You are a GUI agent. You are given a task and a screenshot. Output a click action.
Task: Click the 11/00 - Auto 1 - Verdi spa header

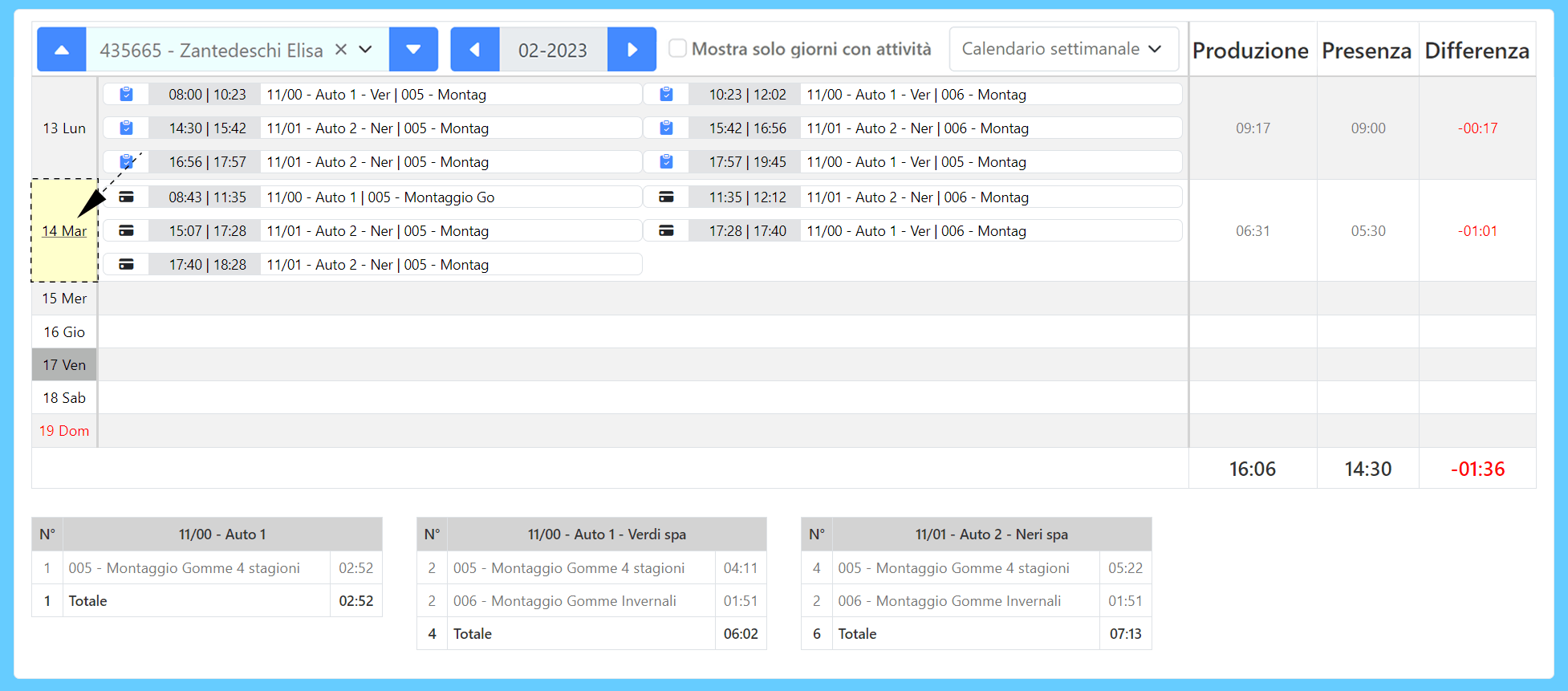pos(607,535)
